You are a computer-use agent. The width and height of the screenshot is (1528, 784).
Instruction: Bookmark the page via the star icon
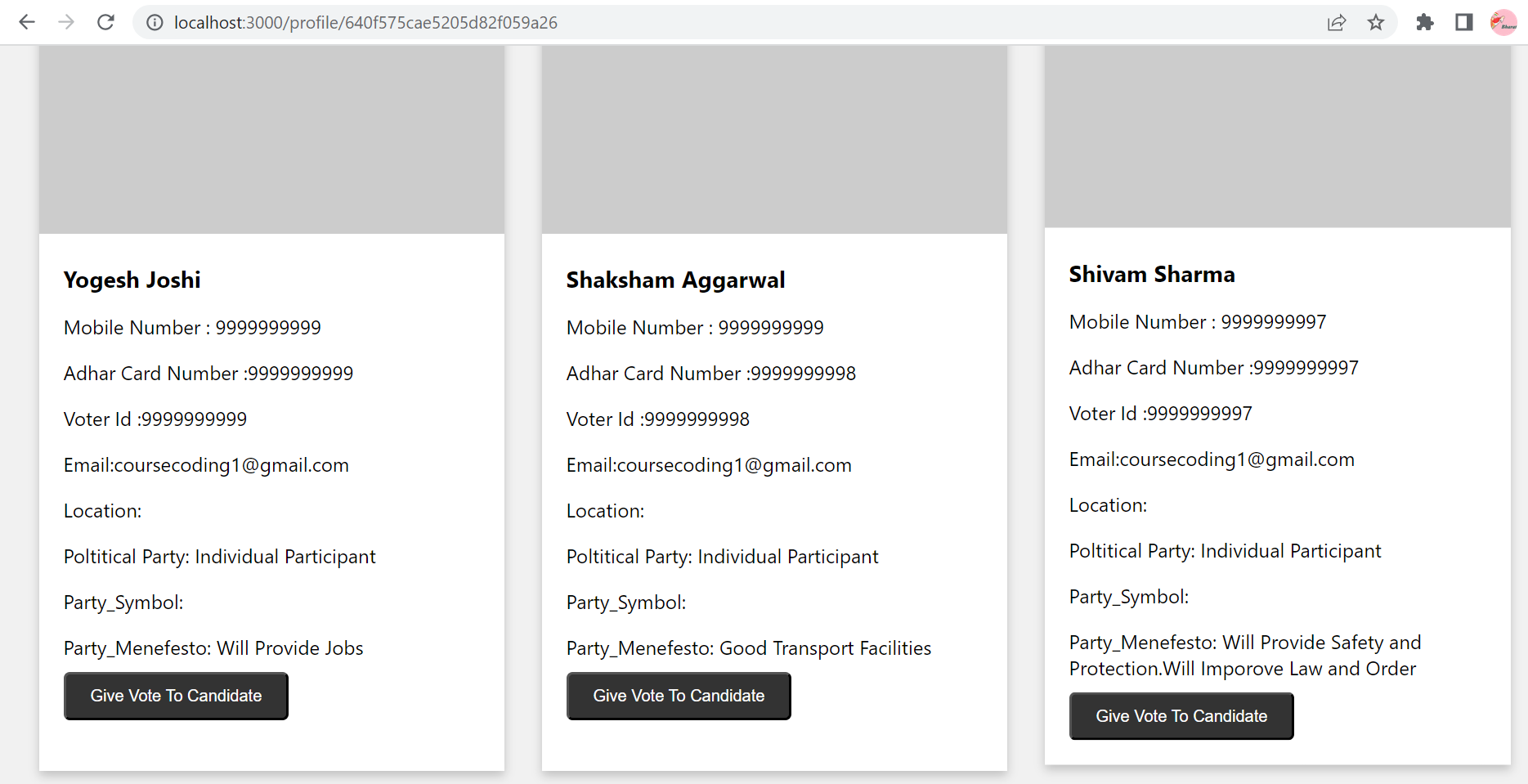tap(1377, 22)
